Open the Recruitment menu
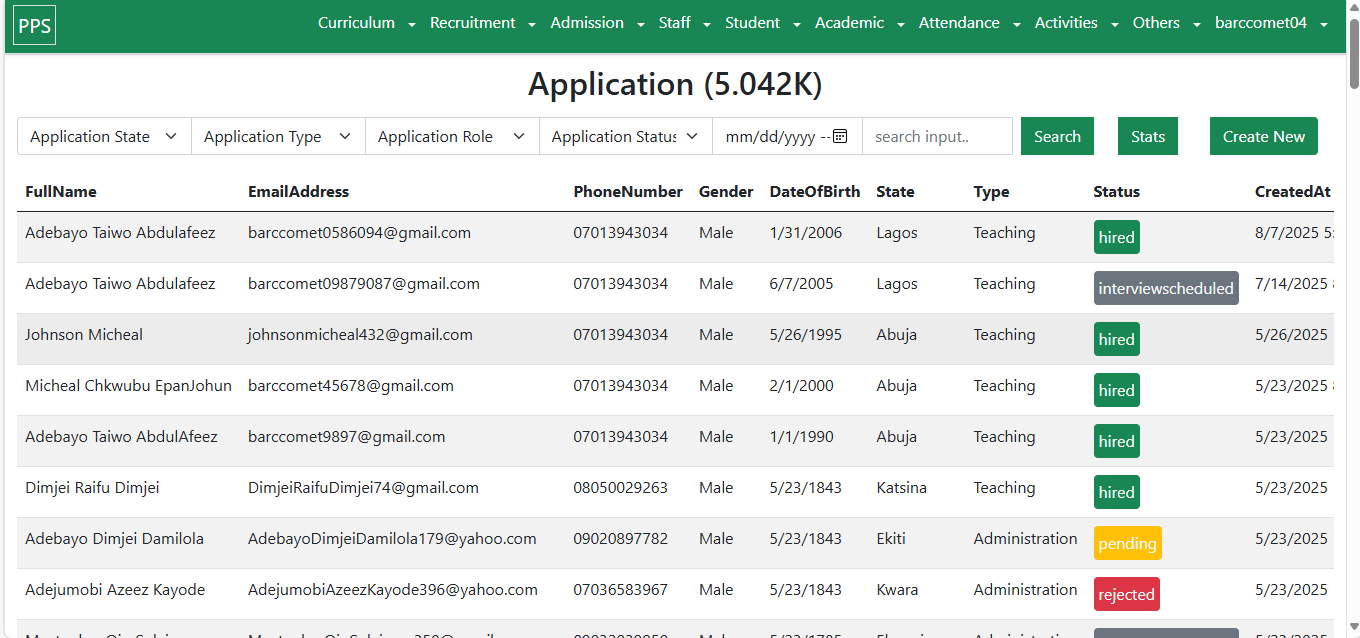1360x638 pixels. tap(482, 23)
